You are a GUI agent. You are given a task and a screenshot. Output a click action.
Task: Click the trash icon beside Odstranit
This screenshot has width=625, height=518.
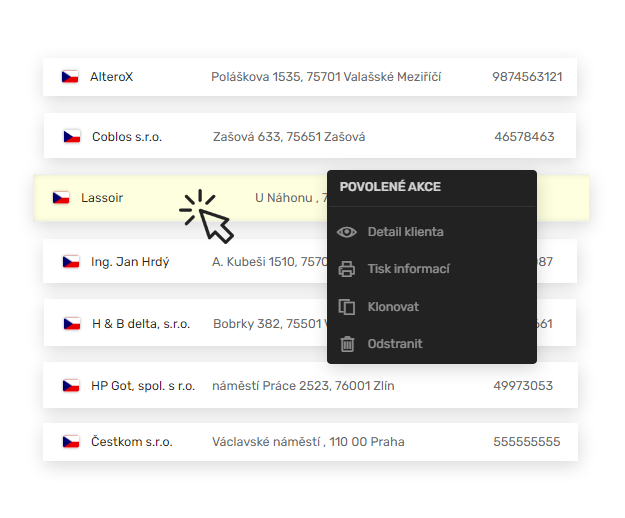347,344
